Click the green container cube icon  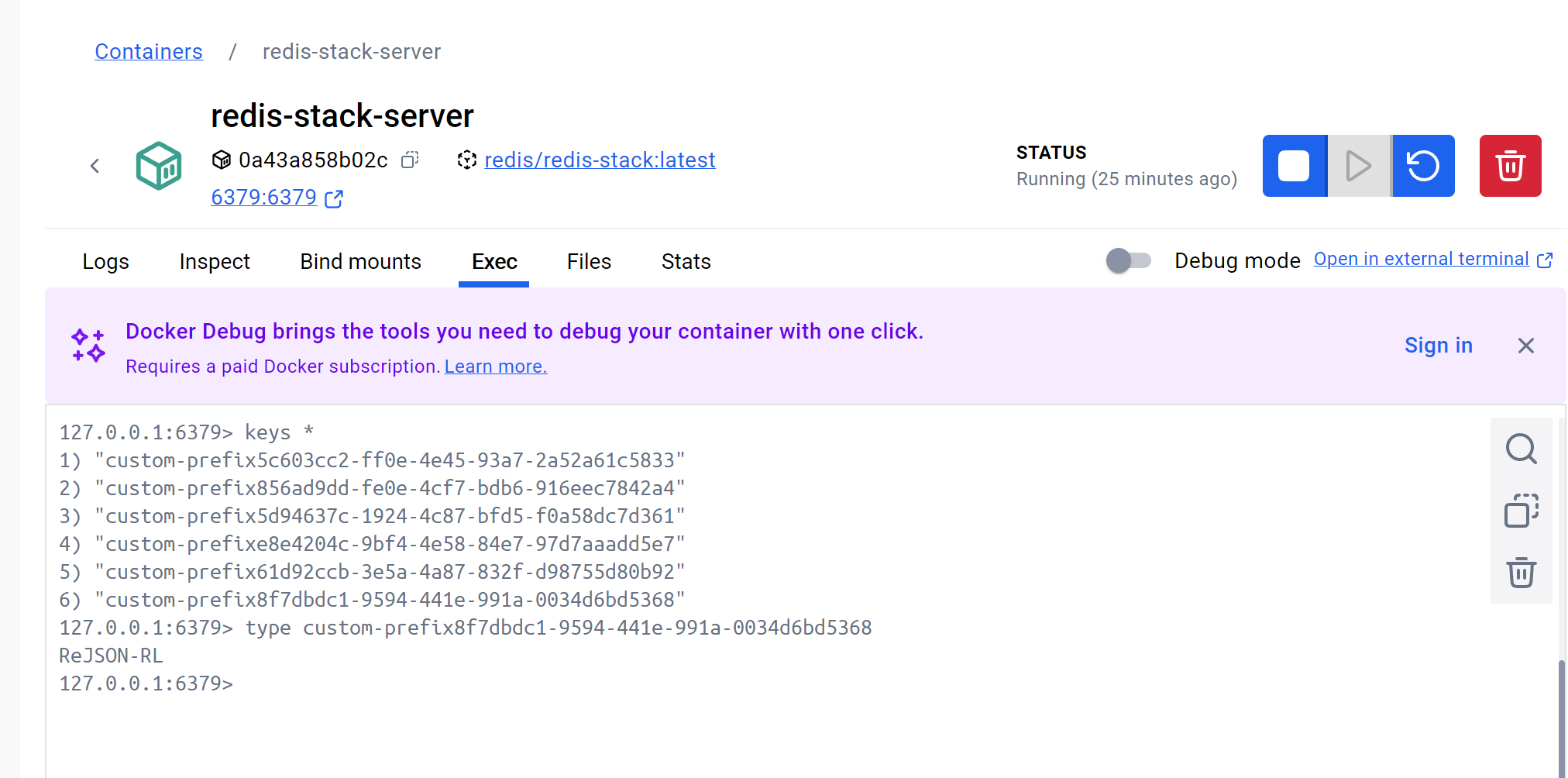click(x=159, y=166)
